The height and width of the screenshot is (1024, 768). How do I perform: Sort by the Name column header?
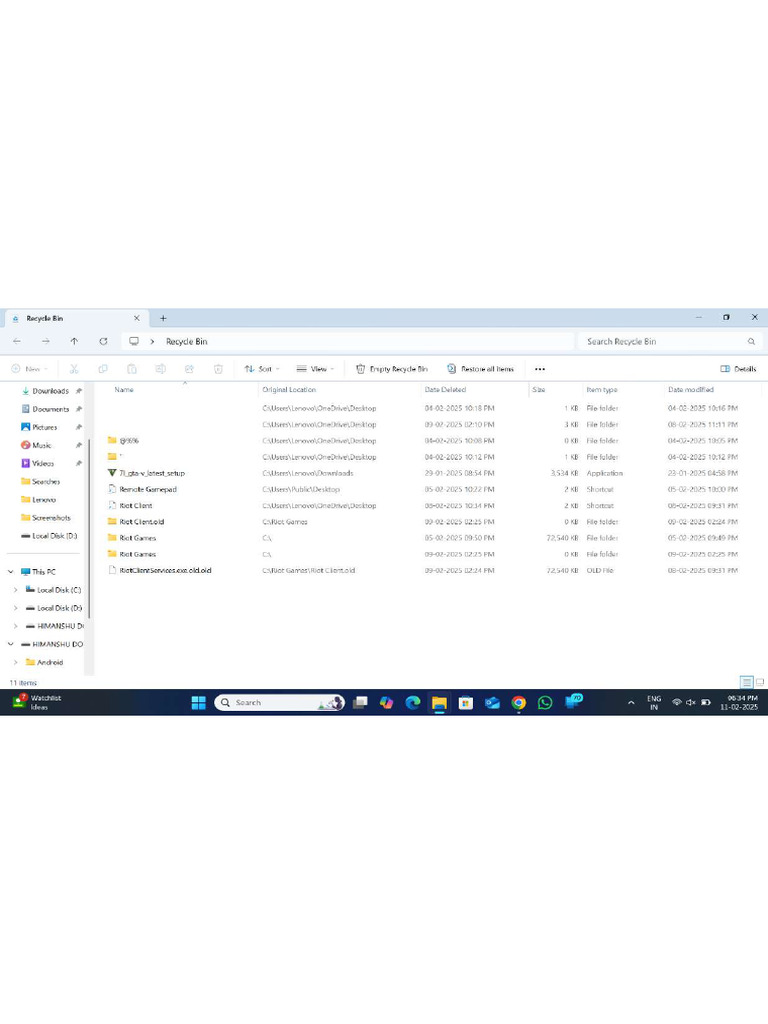pos(124,389)
